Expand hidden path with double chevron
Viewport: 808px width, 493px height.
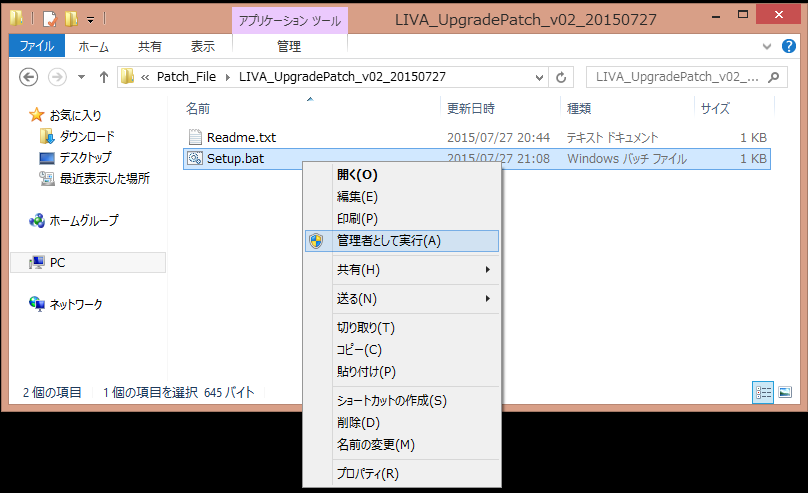coord(145,77)
